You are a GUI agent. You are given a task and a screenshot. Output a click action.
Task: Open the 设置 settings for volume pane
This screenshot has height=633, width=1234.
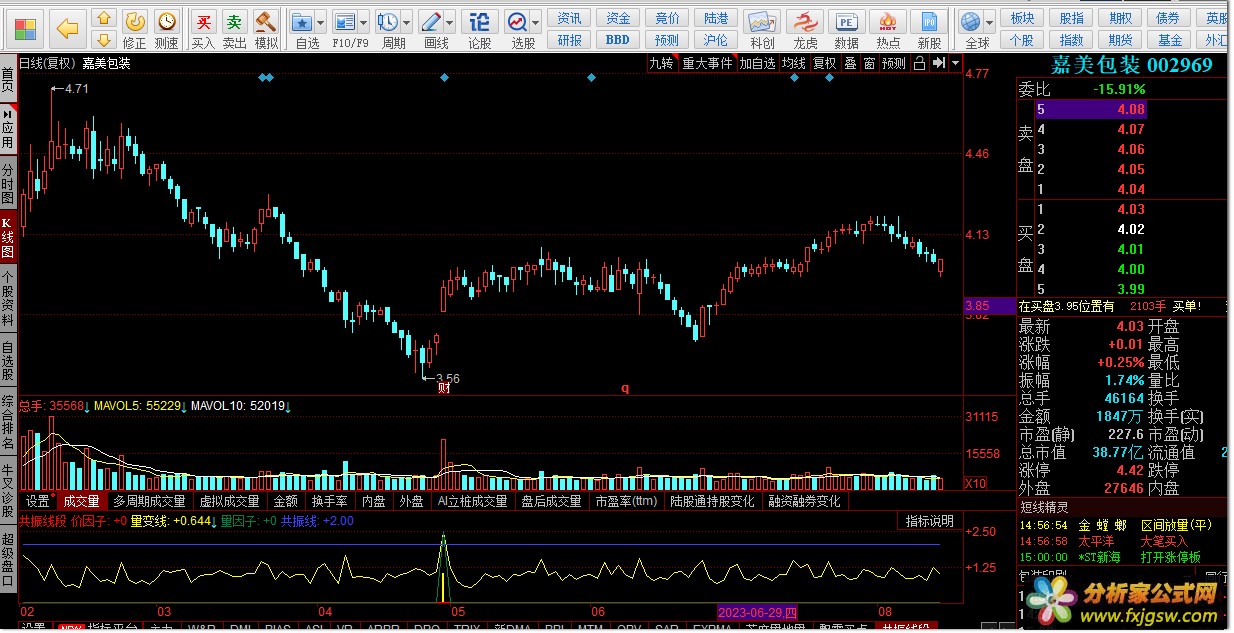(x=38, y=501)
